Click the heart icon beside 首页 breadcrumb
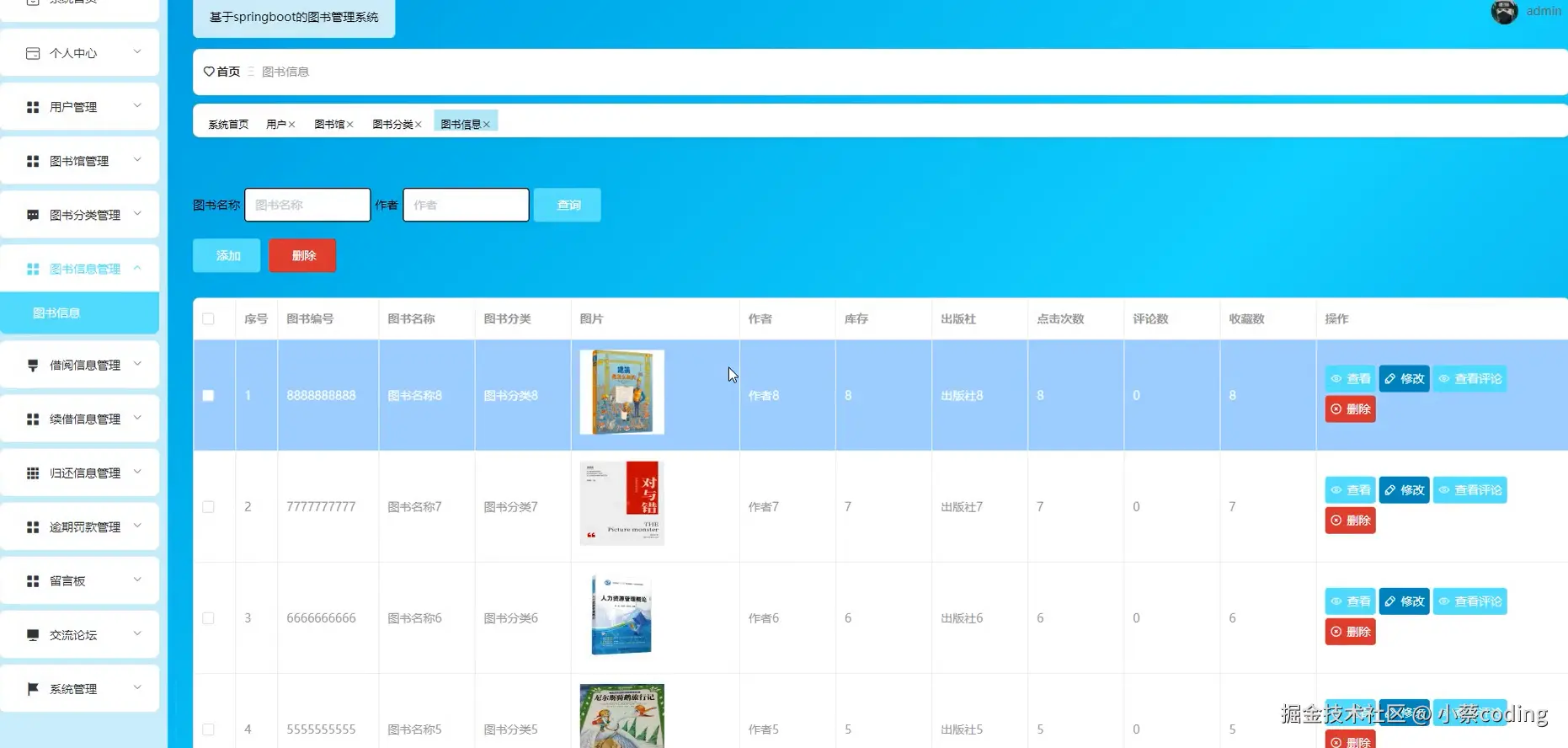Screen dimensions: 1568x748 pos(209,72)
